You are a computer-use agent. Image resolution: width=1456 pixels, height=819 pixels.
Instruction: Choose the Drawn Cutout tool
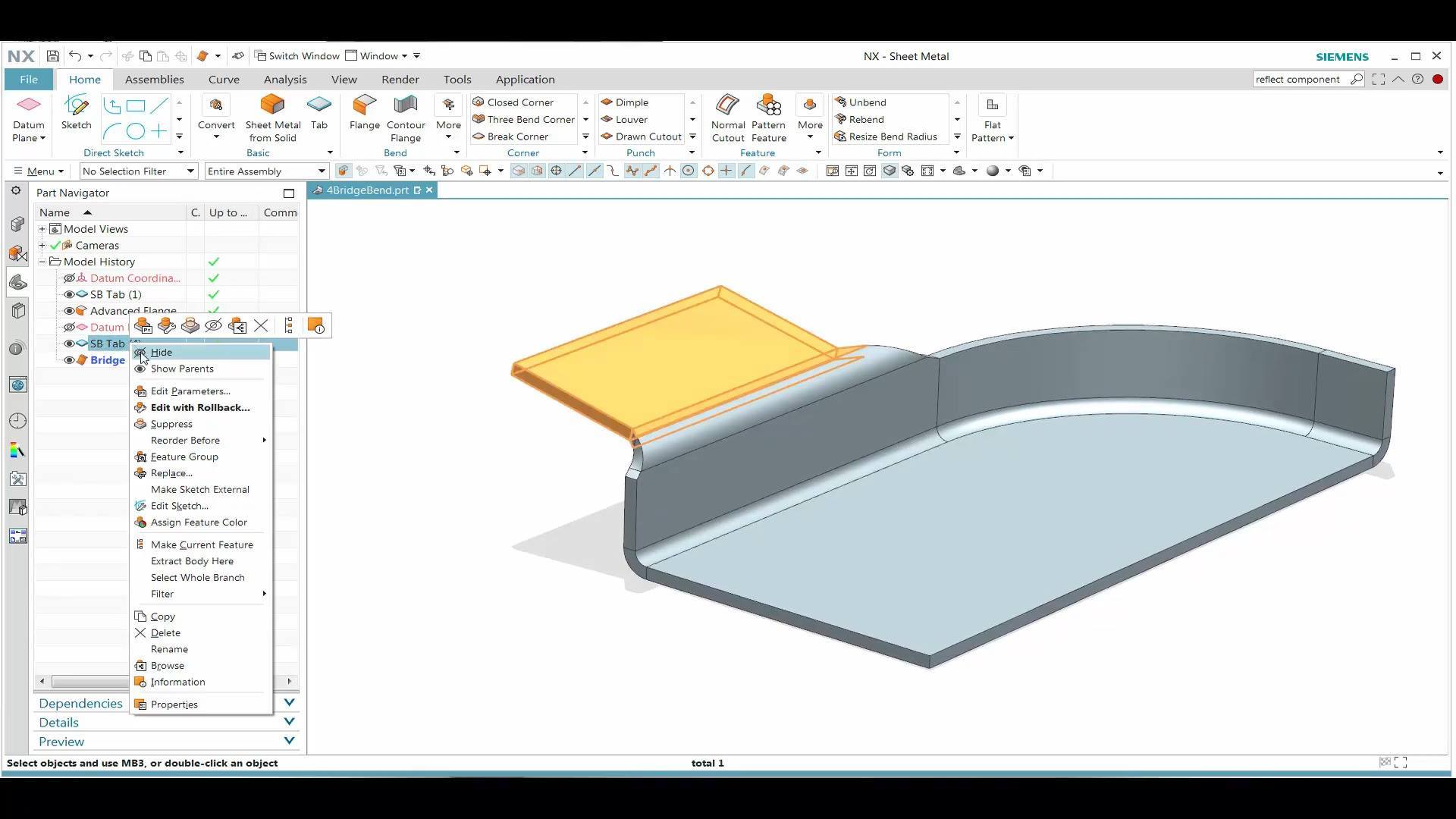tap(641, 136)
